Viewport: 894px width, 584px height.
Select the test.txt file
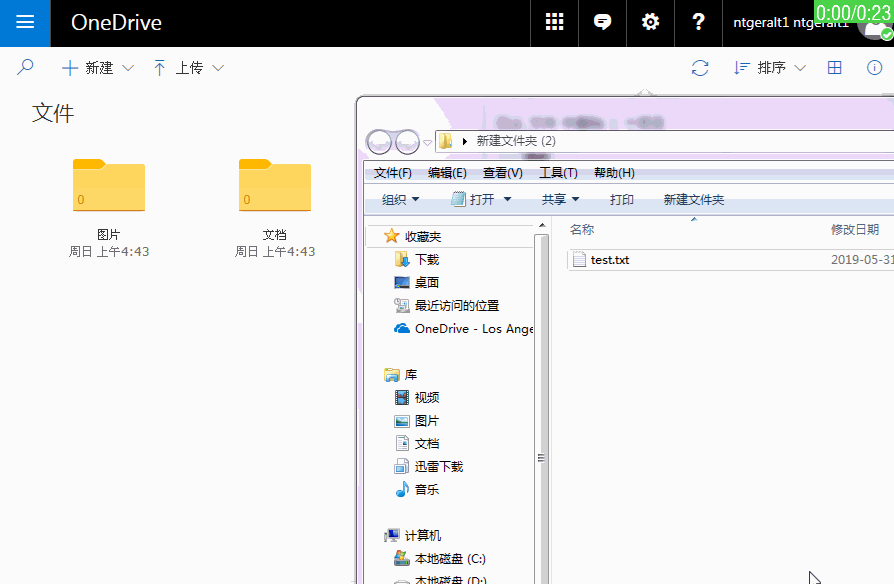click(609, 259)
